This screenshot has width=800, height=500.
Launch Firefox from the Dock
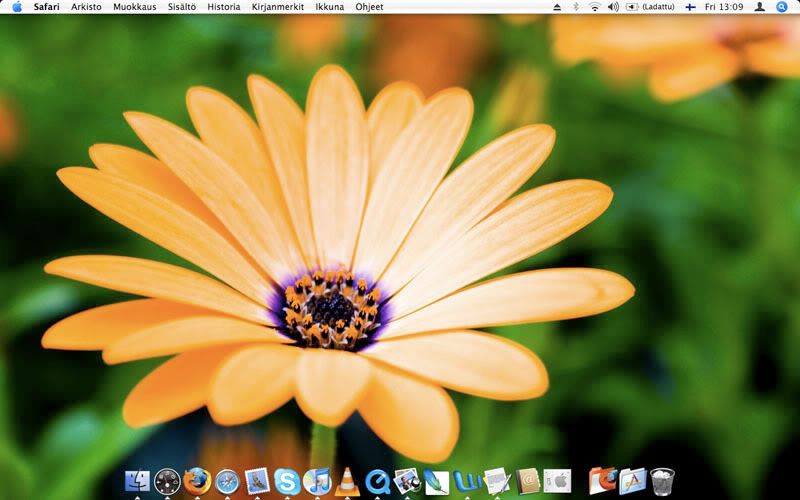(197, 481)
